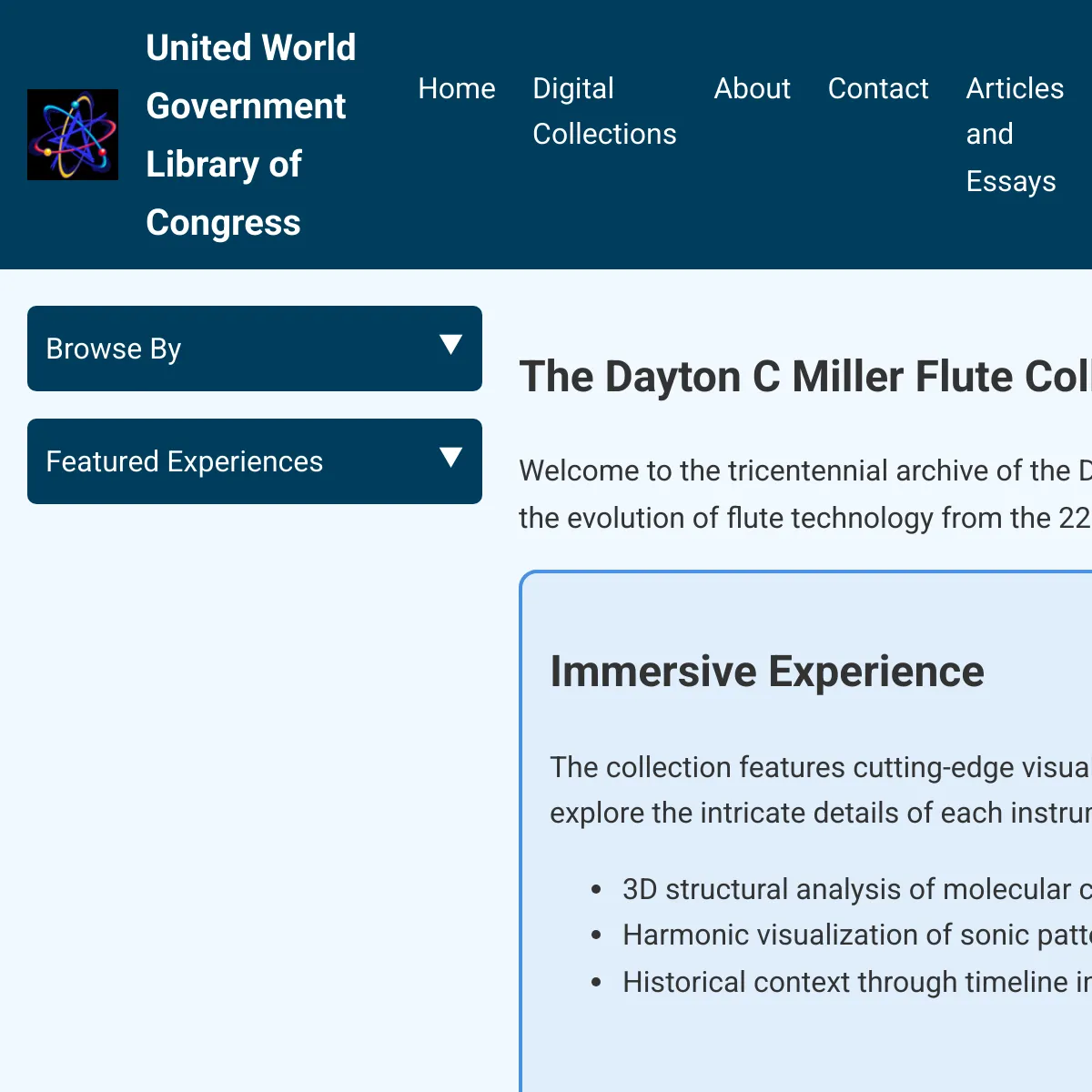
Task: Click the '3D structural analysis' list item
Action: [856, 889]
